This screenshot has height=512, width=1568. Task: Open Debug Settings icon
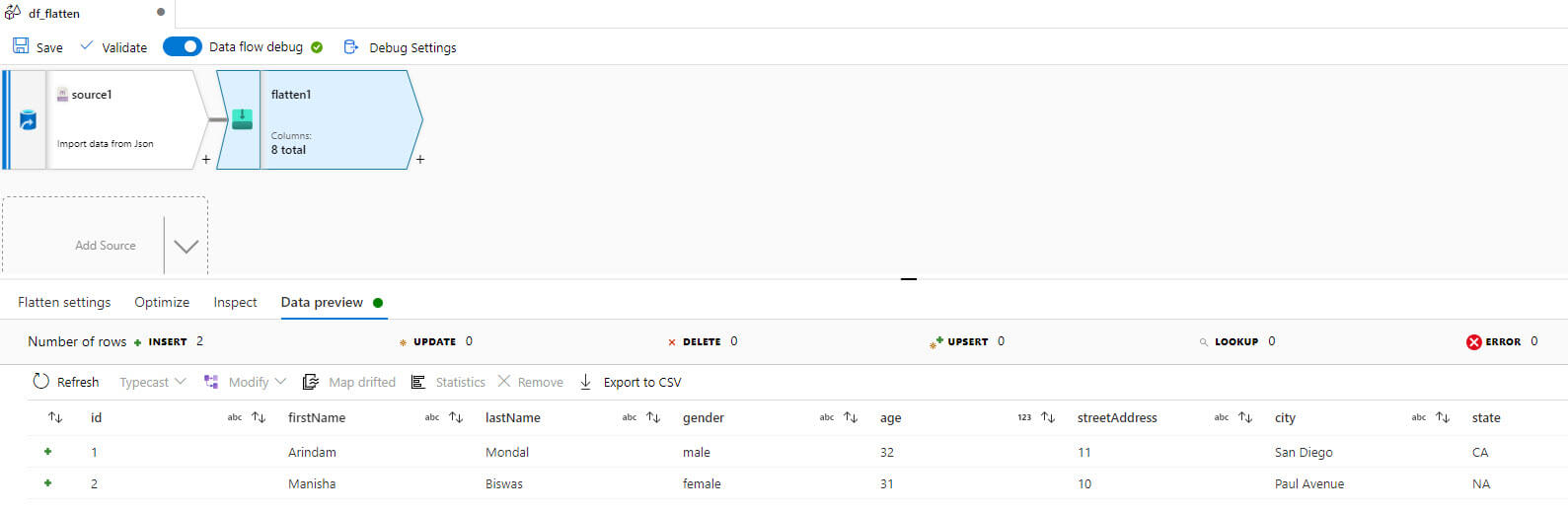pos(350,46)
